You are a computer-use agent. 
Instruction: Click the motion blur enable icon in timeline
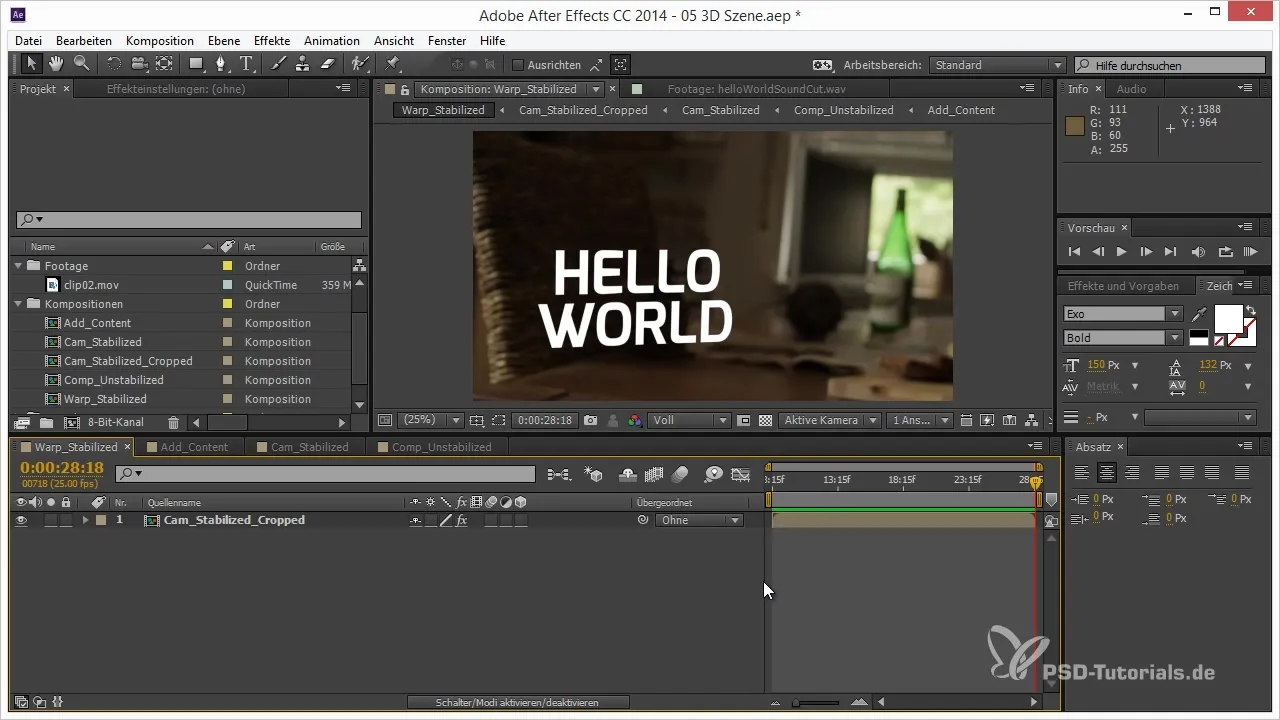pyautogui.click(x=680, y=474)
